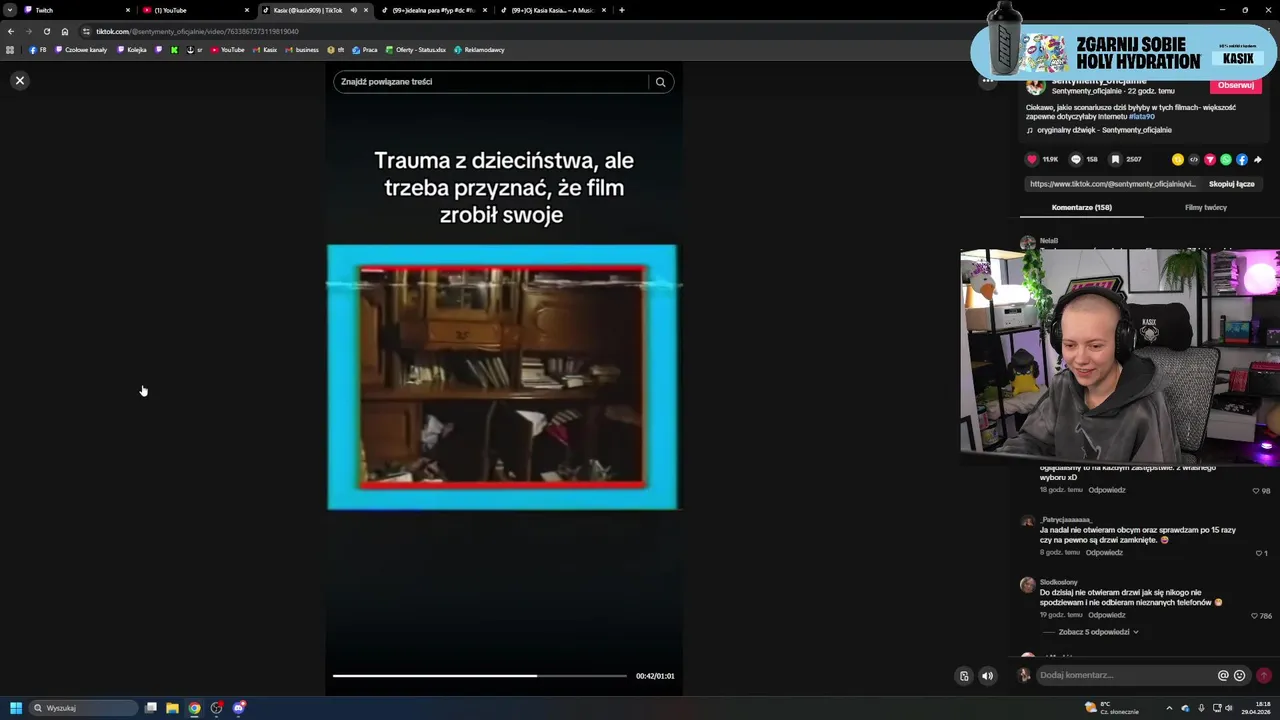Screen dimensions: 1280x720
Task: Switch to the Oj Kasia Kasia browser tab
Action: click(x=552, y=10)
